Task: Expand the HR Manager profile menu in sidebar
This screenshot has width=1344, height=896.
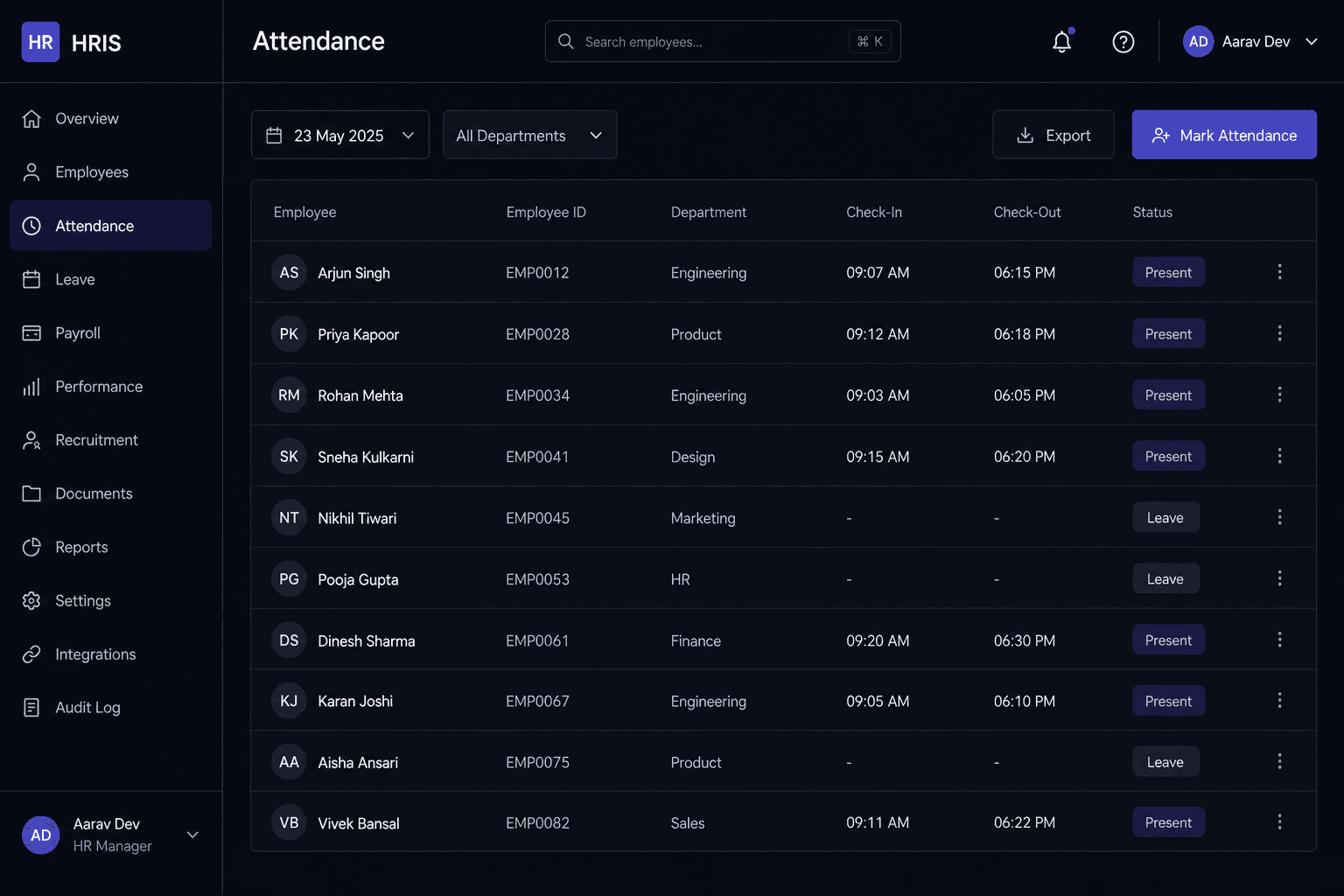Action: coord(111,835)
